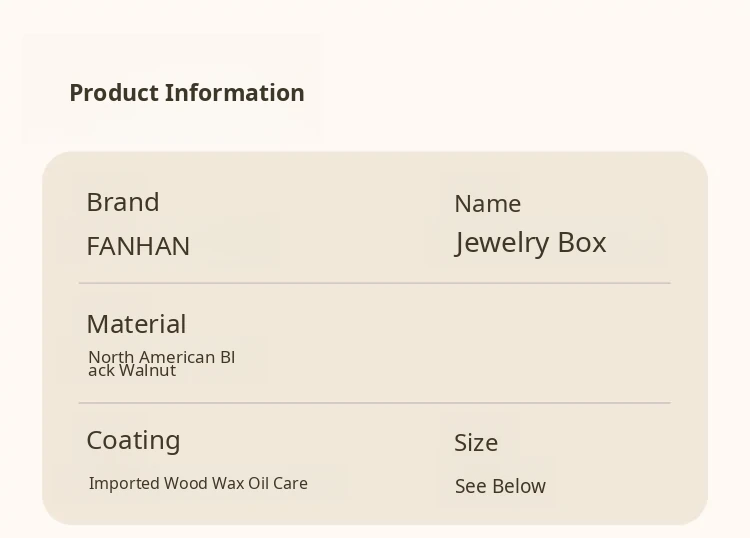750x538 pixels.
Task: Click the word See in the size value
Action: tap(471, 487)
